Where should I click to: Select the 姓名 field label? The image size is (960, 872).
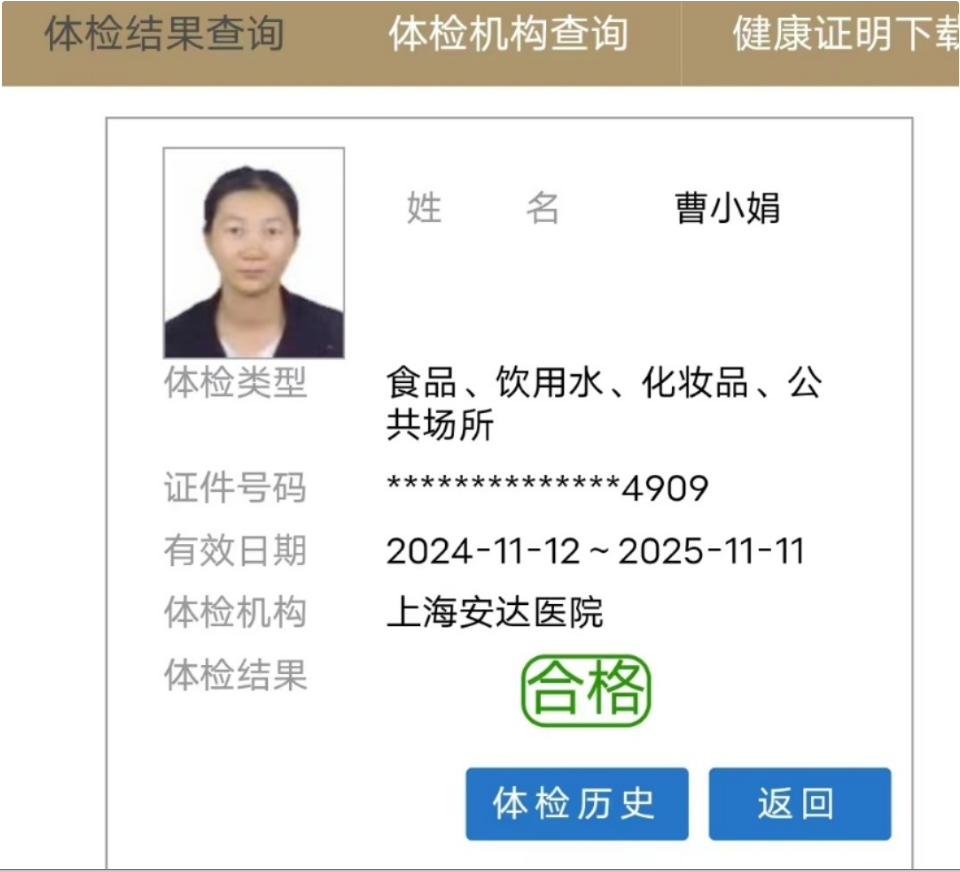pos(483,208)
